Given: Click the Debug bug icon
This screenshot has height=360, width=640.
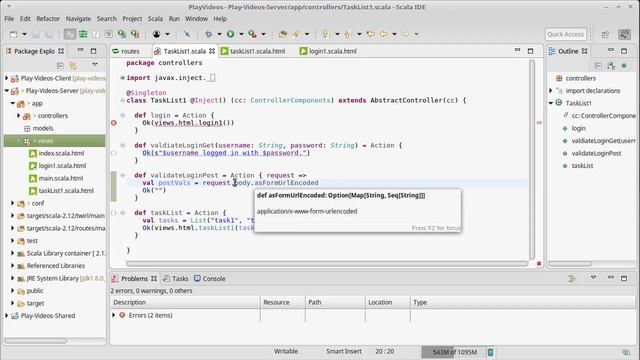Looking at the screenshot, I should pyautogui.click(x=209, y=34).
